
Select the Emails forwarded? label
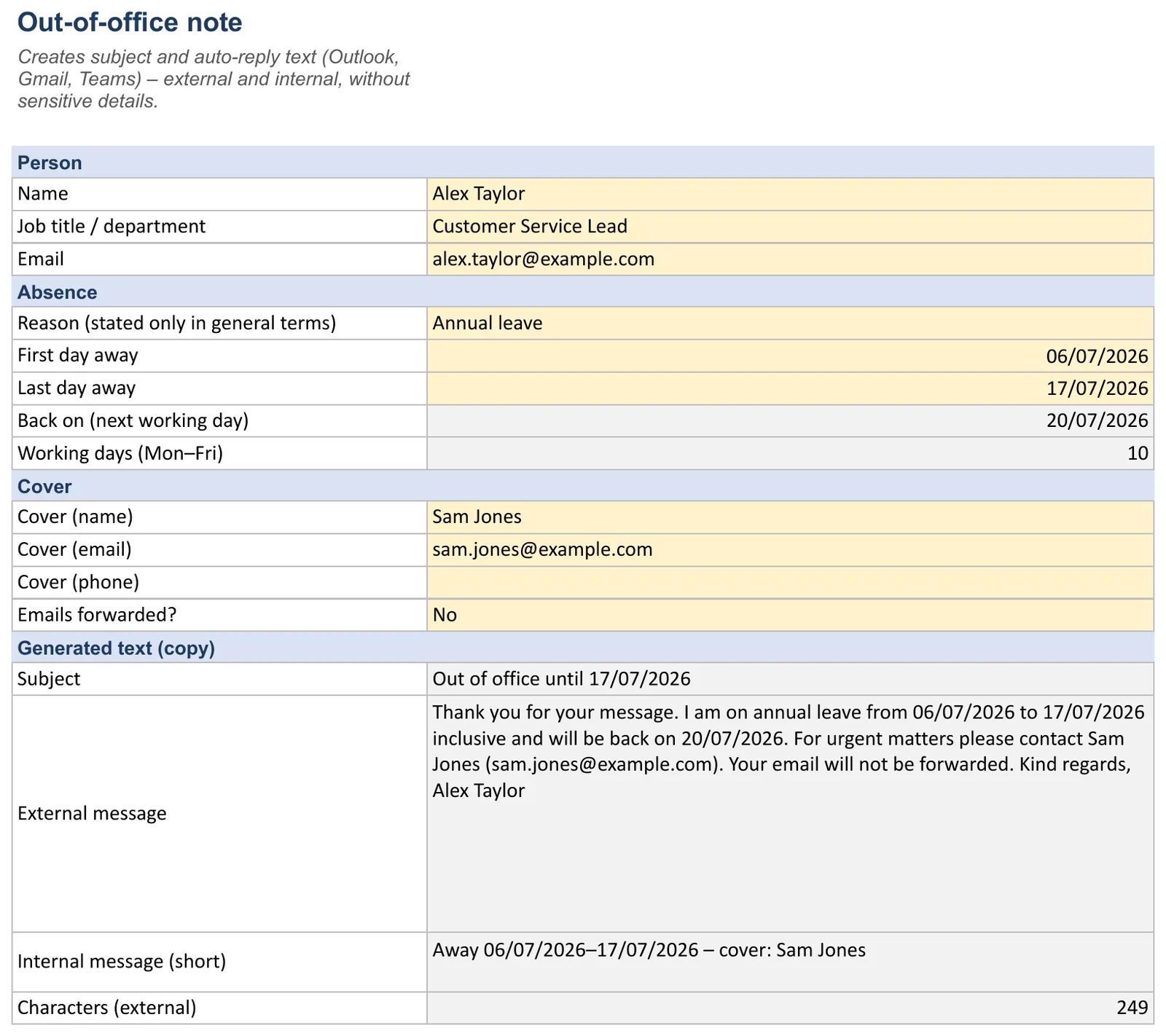point(97,615)
